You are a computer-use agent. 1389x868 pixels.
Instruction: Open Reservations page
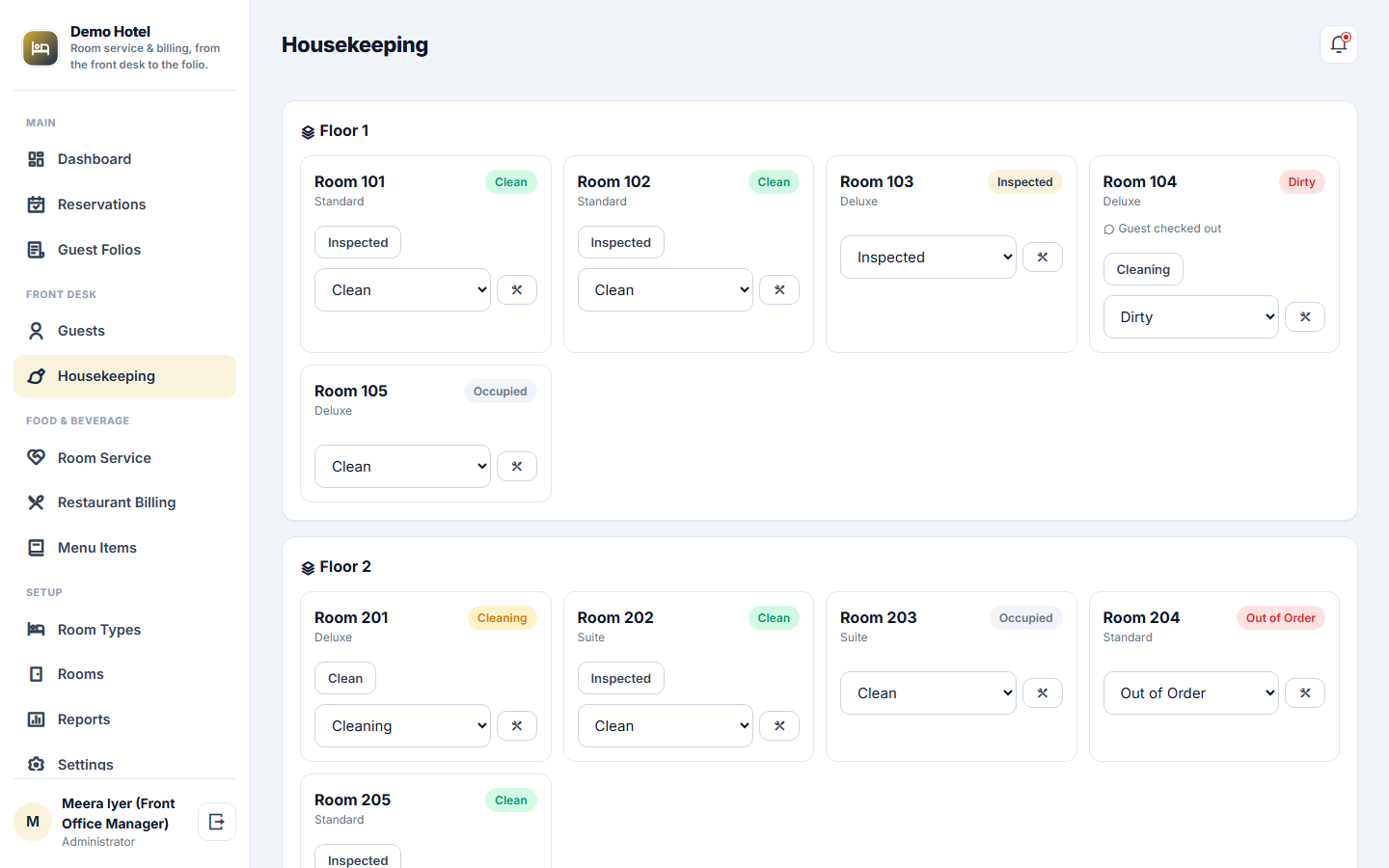(x=124, y=204)
